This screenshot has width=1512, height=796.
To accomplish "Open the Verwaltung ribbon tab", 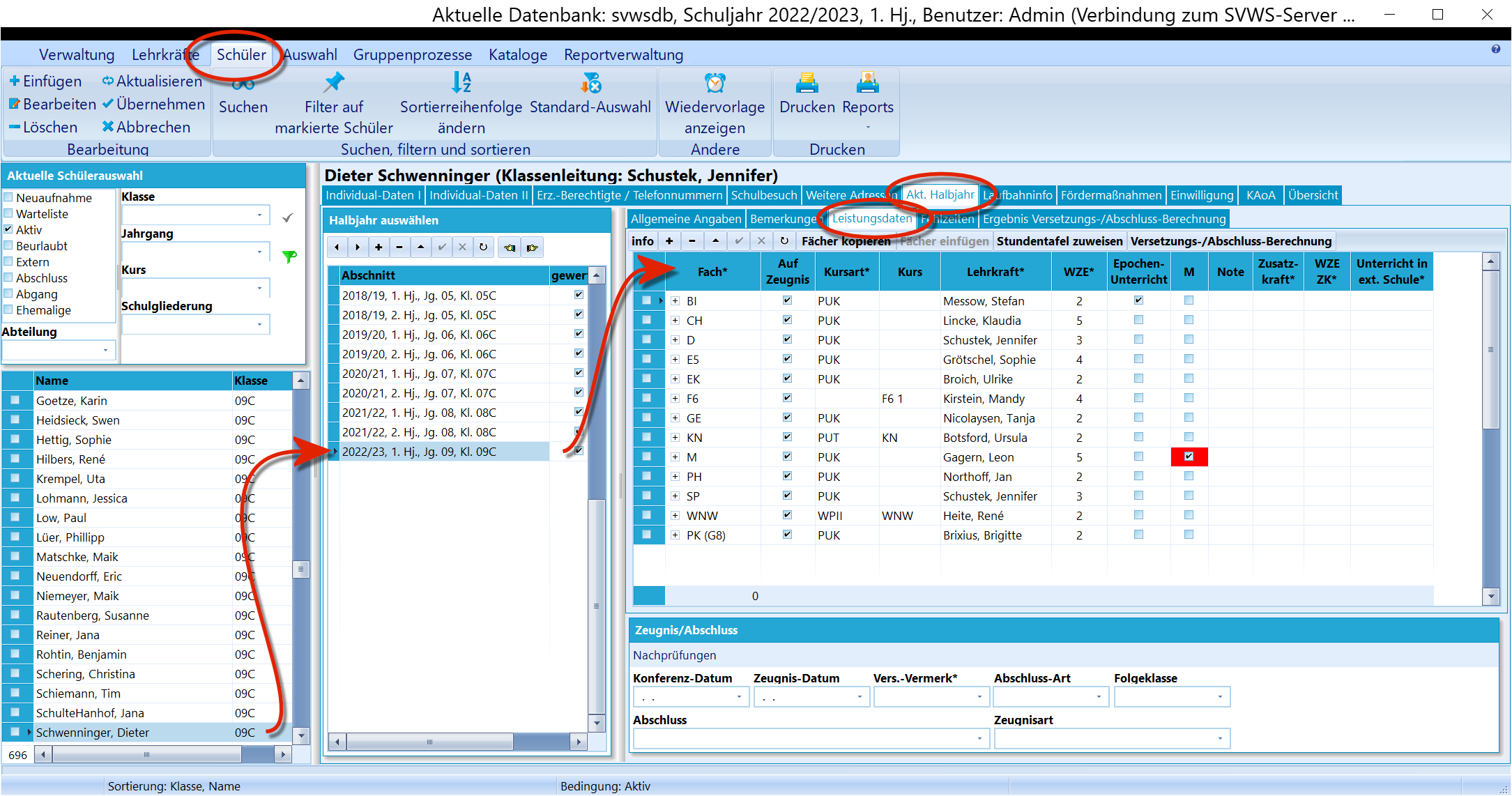I will [77, 54].
